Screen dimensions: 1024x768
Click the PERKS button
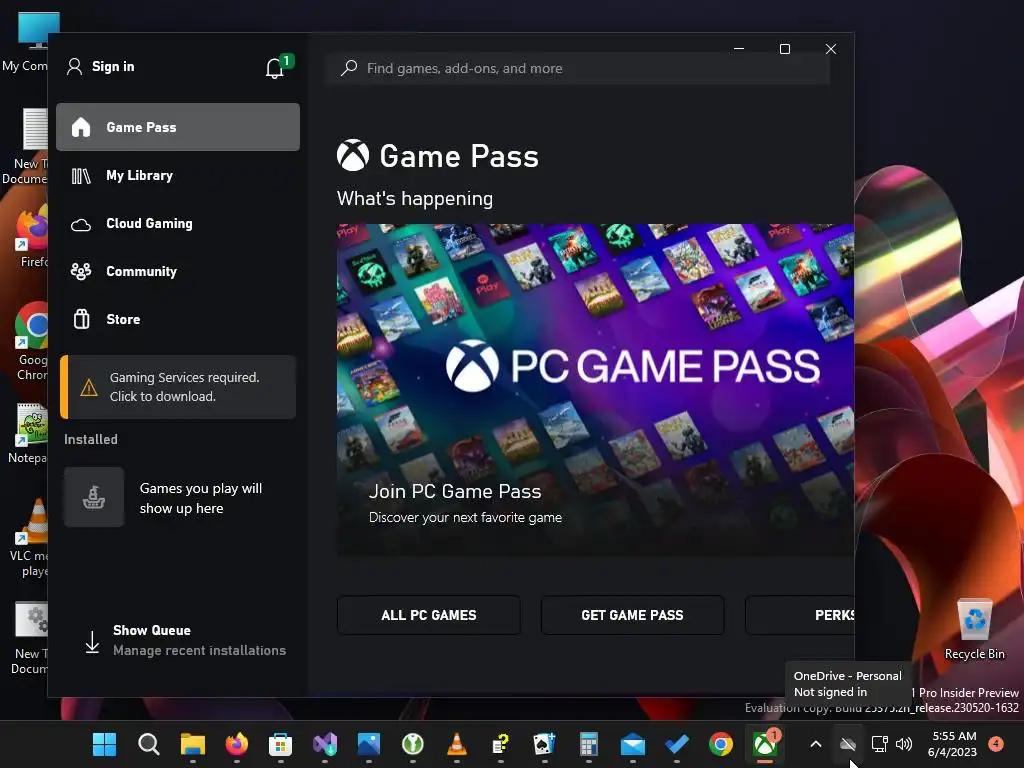801,615
